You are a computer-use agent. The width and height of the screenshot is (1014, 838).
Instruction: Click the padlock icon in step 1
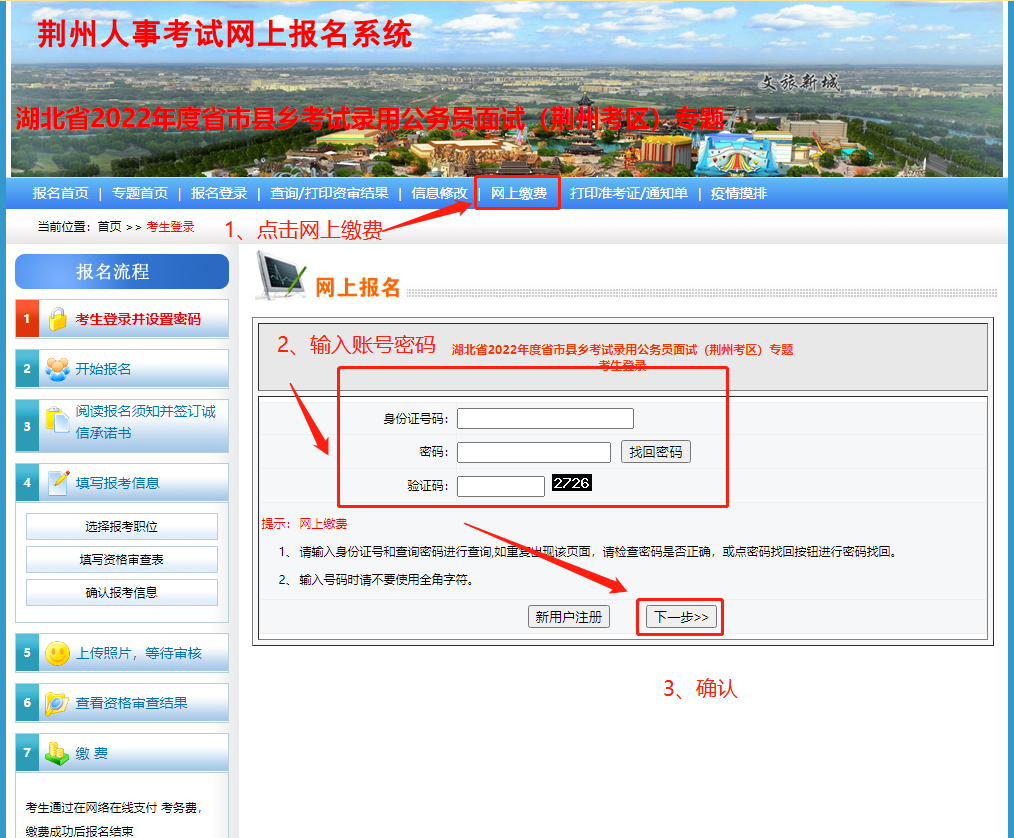[57, 319]
